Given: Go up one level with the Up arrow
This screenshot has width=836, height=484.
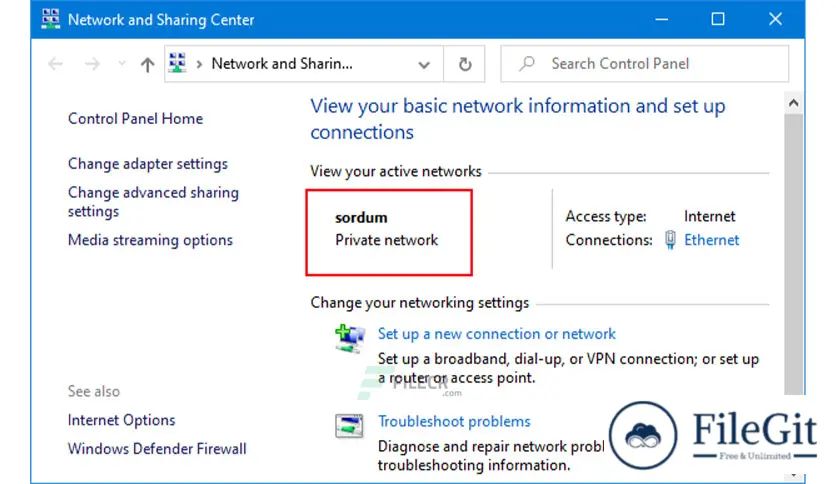Looking at the screenshot, I should coord(147,64).
